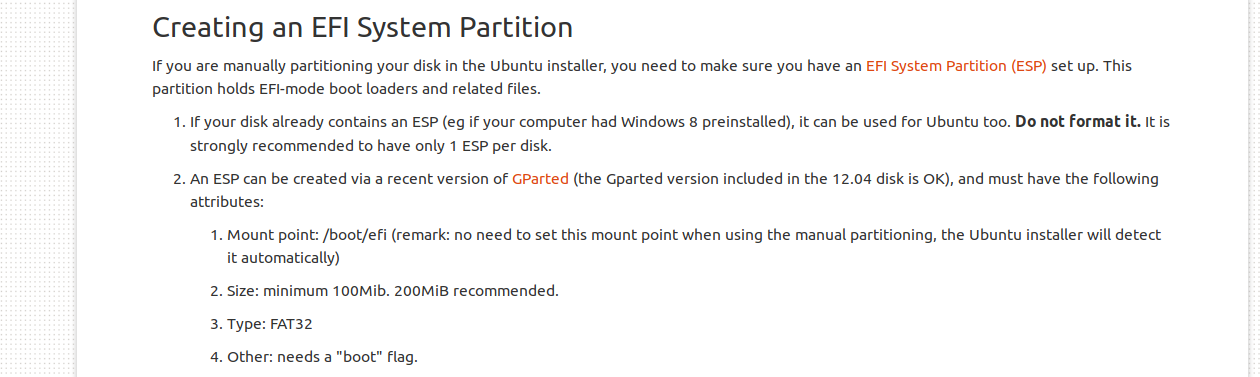Click the dotted left page margin
The height and width of the screenshot is (377, 1260).
(x=38, y=188)
